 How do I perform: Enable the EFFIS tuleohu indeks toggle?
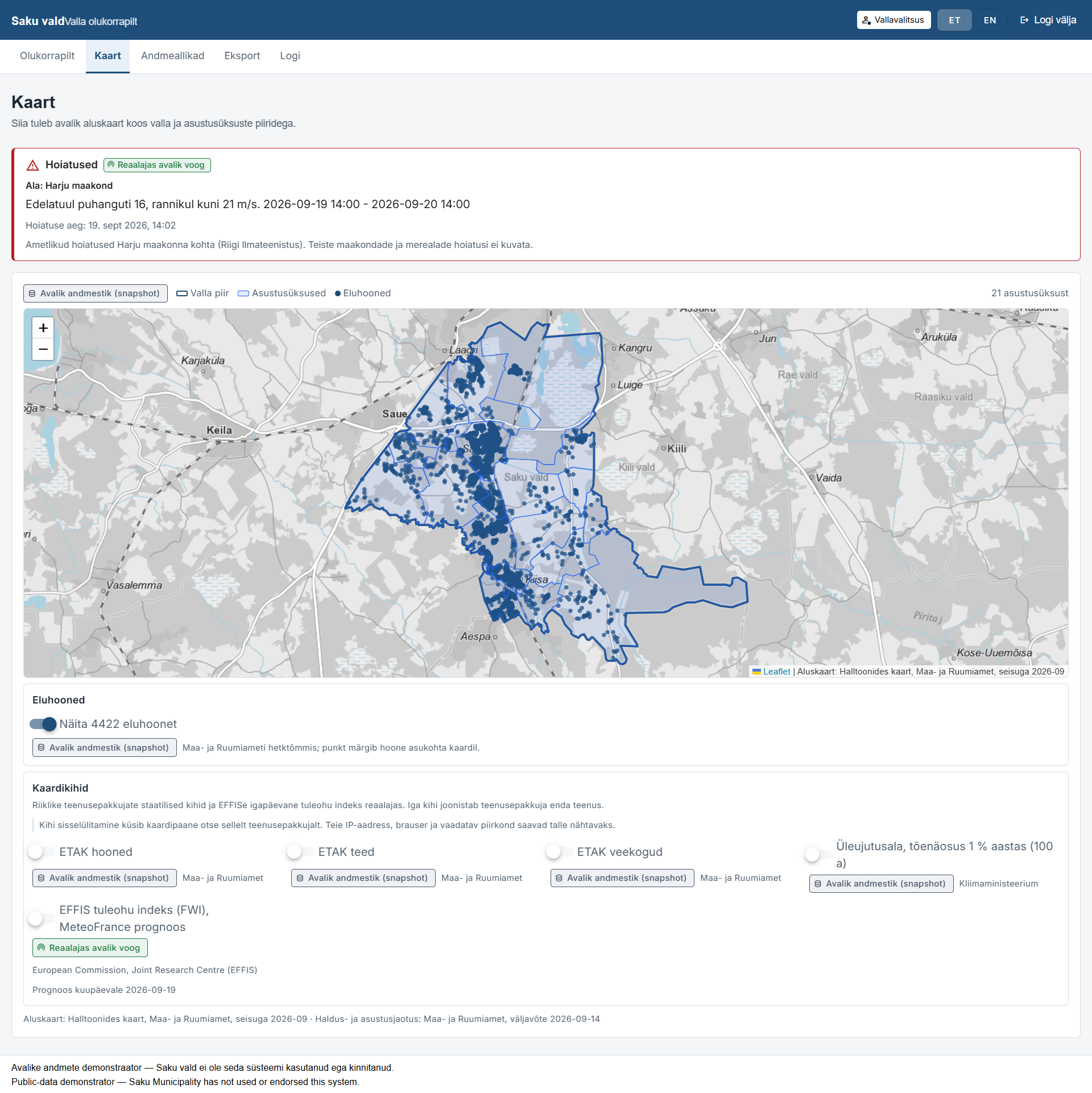coord(42,918)
